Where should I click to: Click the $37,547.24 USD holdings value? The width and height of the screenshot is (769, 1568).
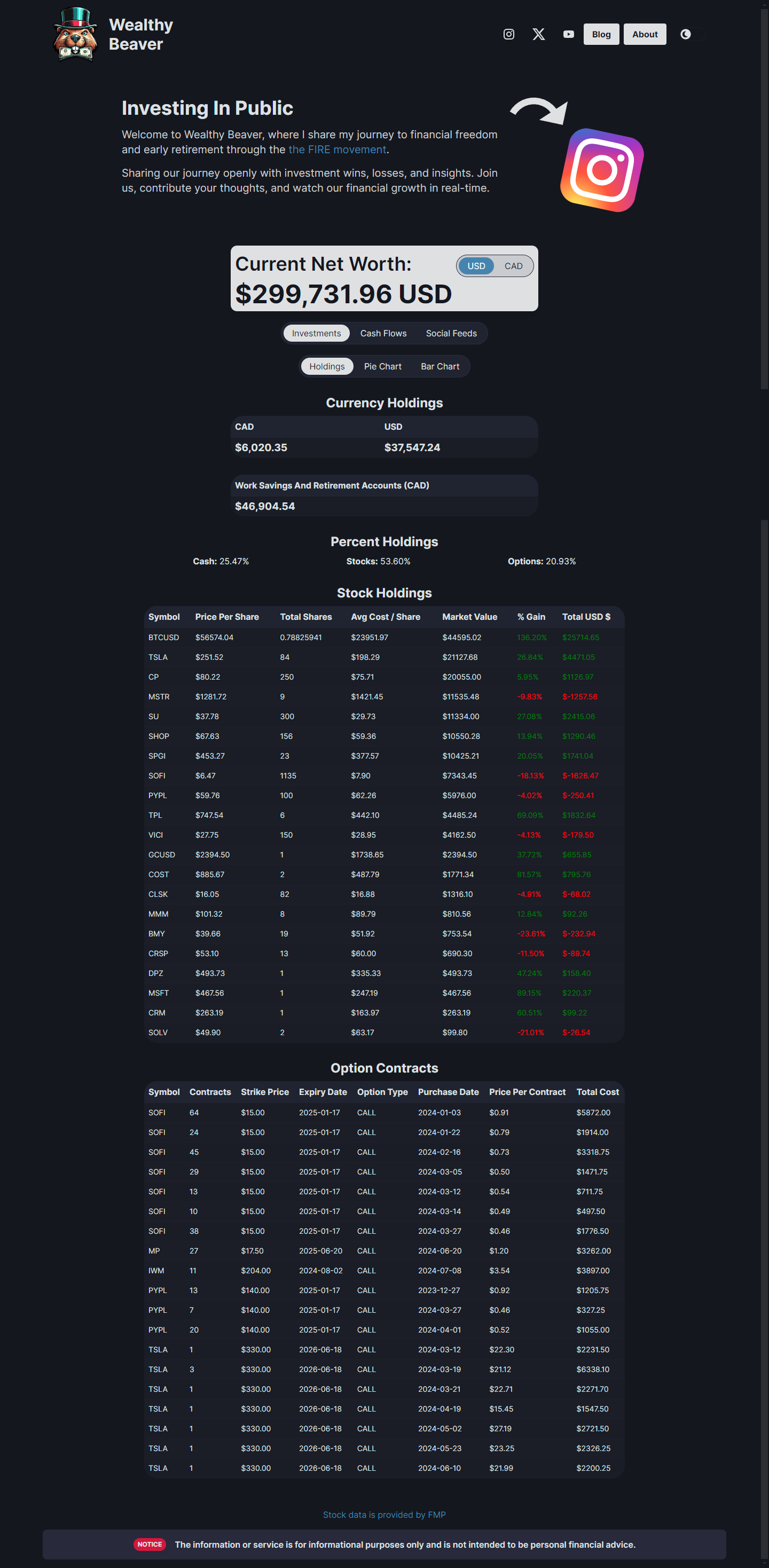tap(412, 447)
